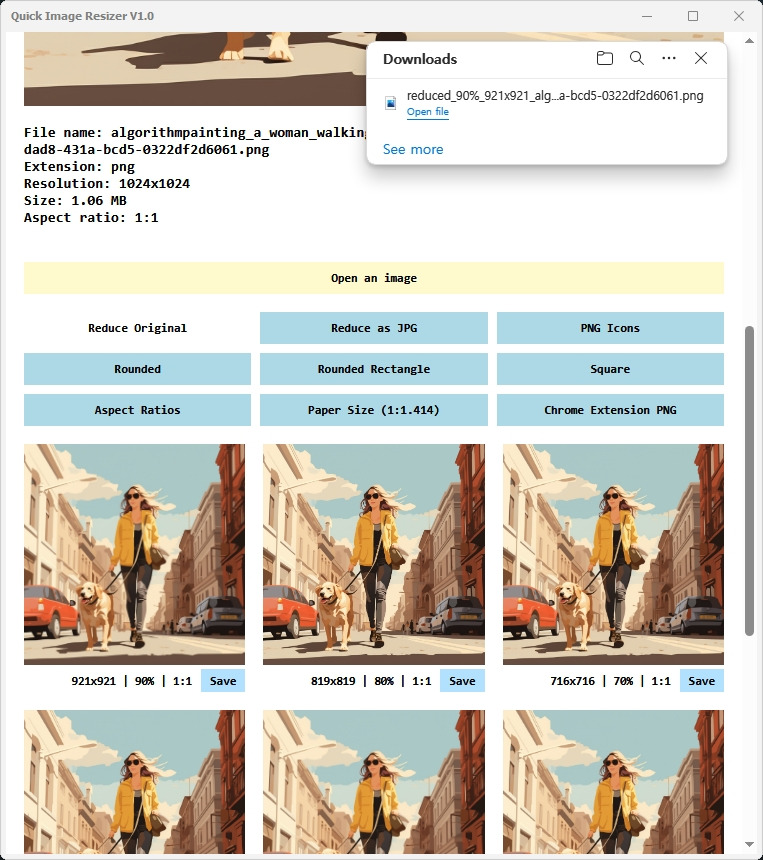Select Reduce as JPG mode
This screenshot has width=763, height=860.
point(374,328)
